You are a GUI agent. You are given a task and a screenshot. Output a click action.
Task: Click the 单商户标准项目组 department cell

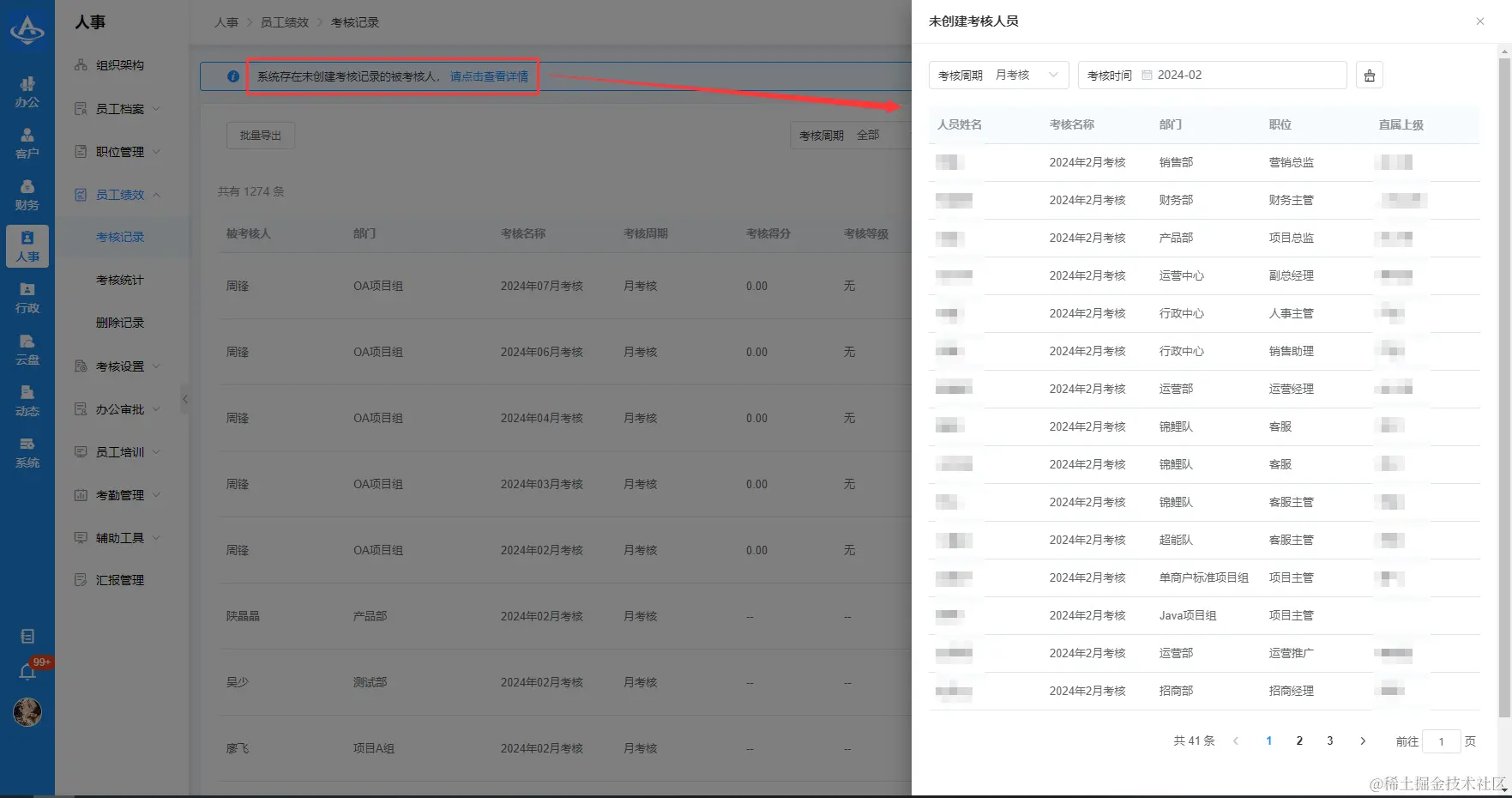1204,577
